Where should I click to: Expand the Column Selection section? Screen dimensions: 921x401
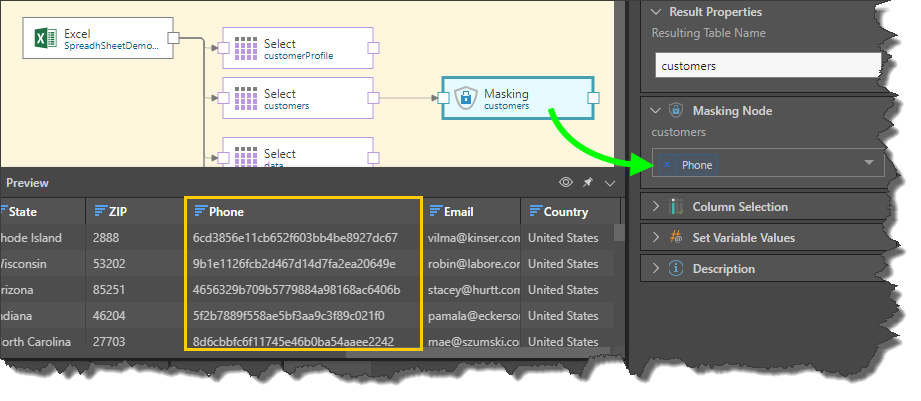[x=656, y=207]
